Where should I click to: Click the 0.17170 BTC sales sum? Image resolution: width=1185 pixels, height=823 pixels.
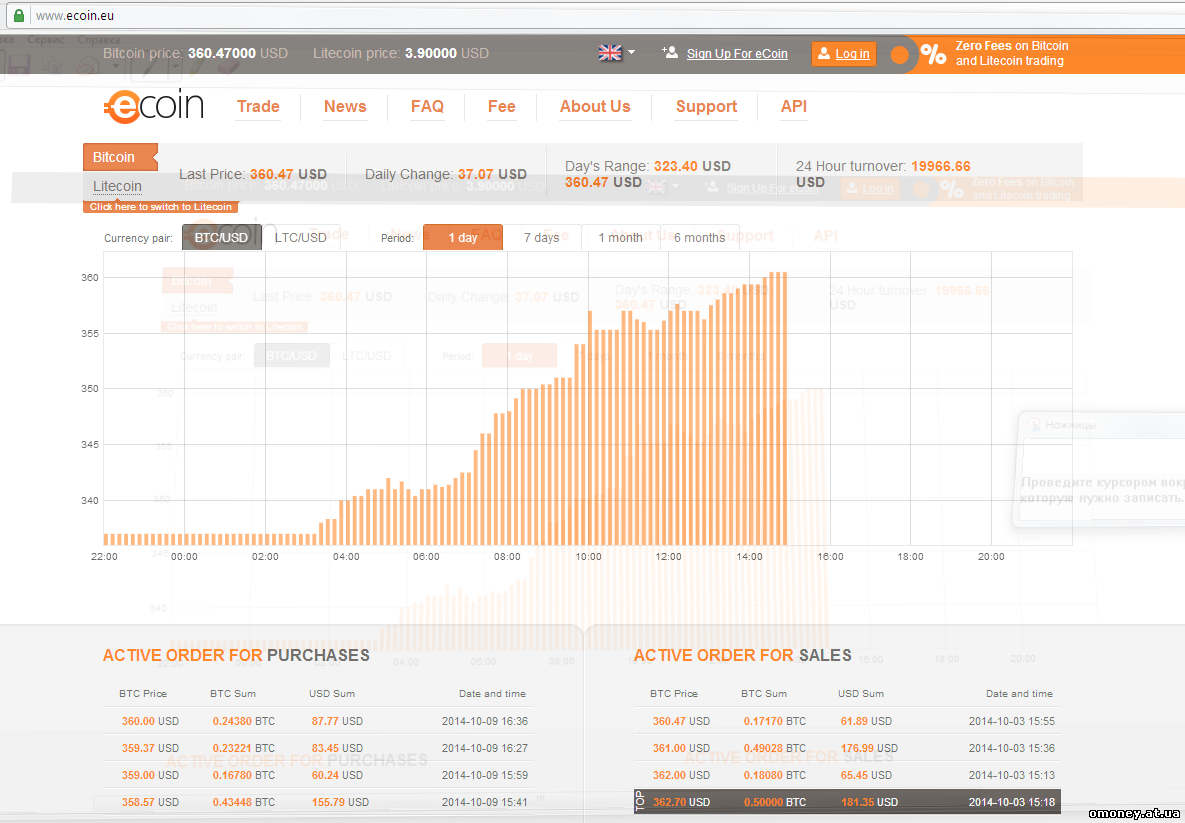tap(775, 721)
